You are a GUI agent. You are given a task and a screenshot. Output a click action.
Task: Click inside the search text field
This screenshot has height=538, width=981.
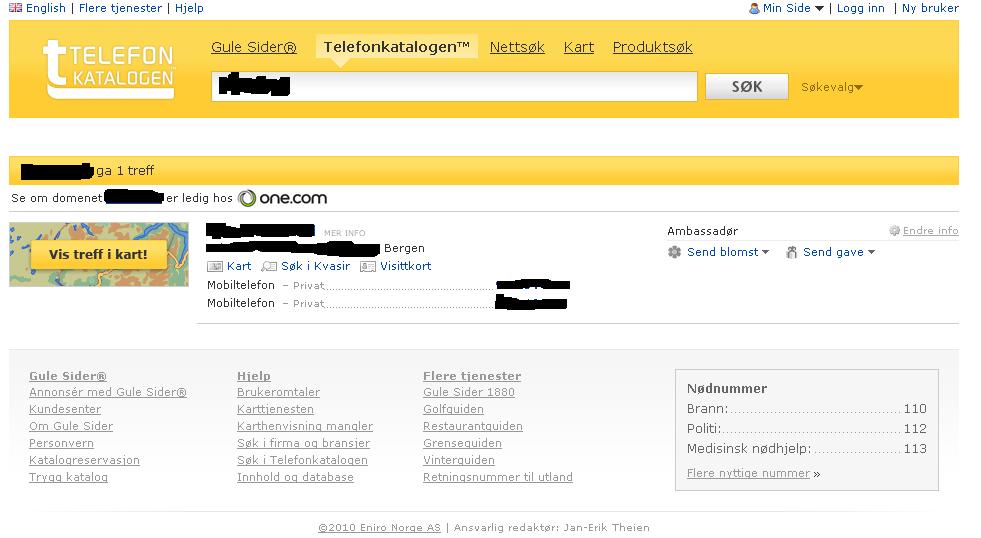coord(454,86)
